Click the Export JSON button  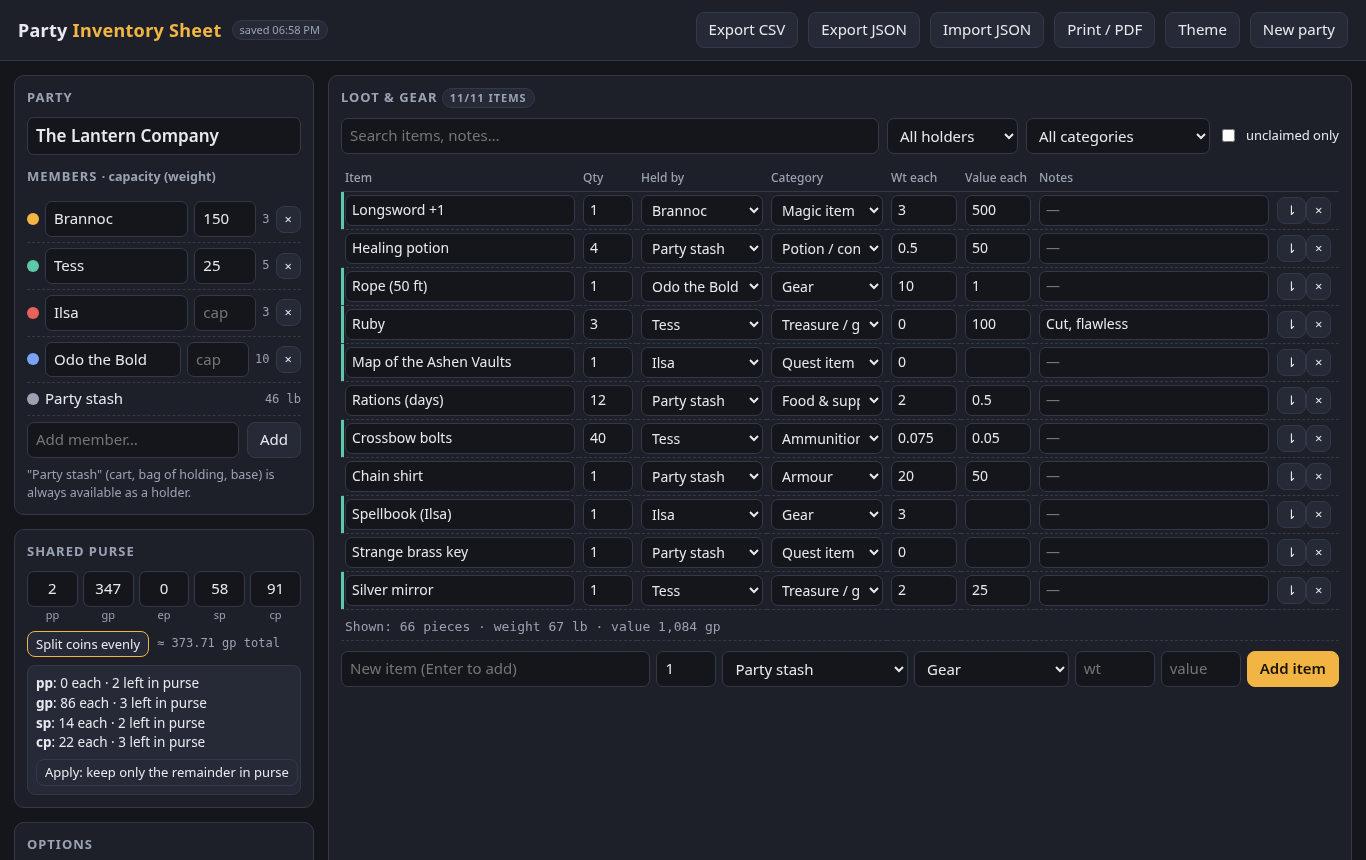pos(864,30)
